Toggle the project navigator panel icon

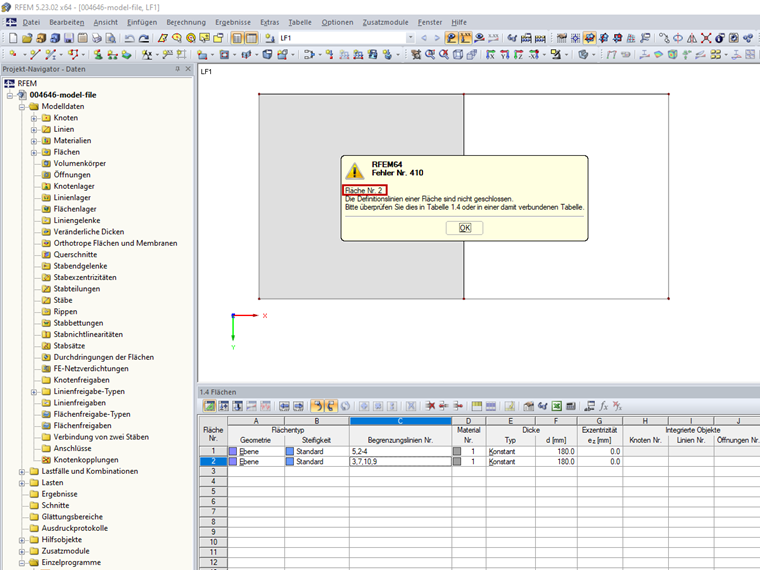click(x=237, y=38)
